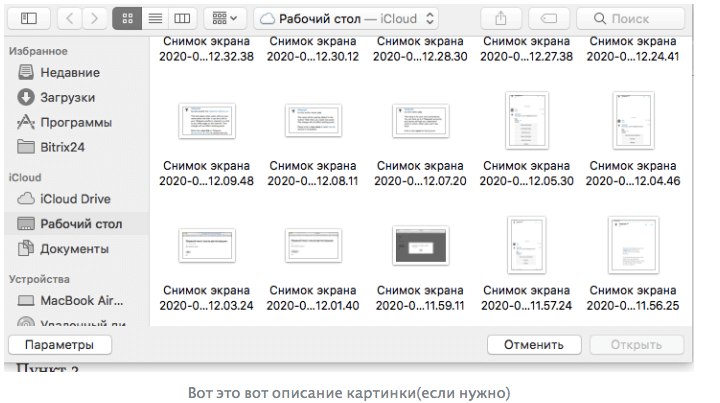Click the Документы documents icon
The height and width of the screenshot is (403, 720).
(x=26, y=248)
